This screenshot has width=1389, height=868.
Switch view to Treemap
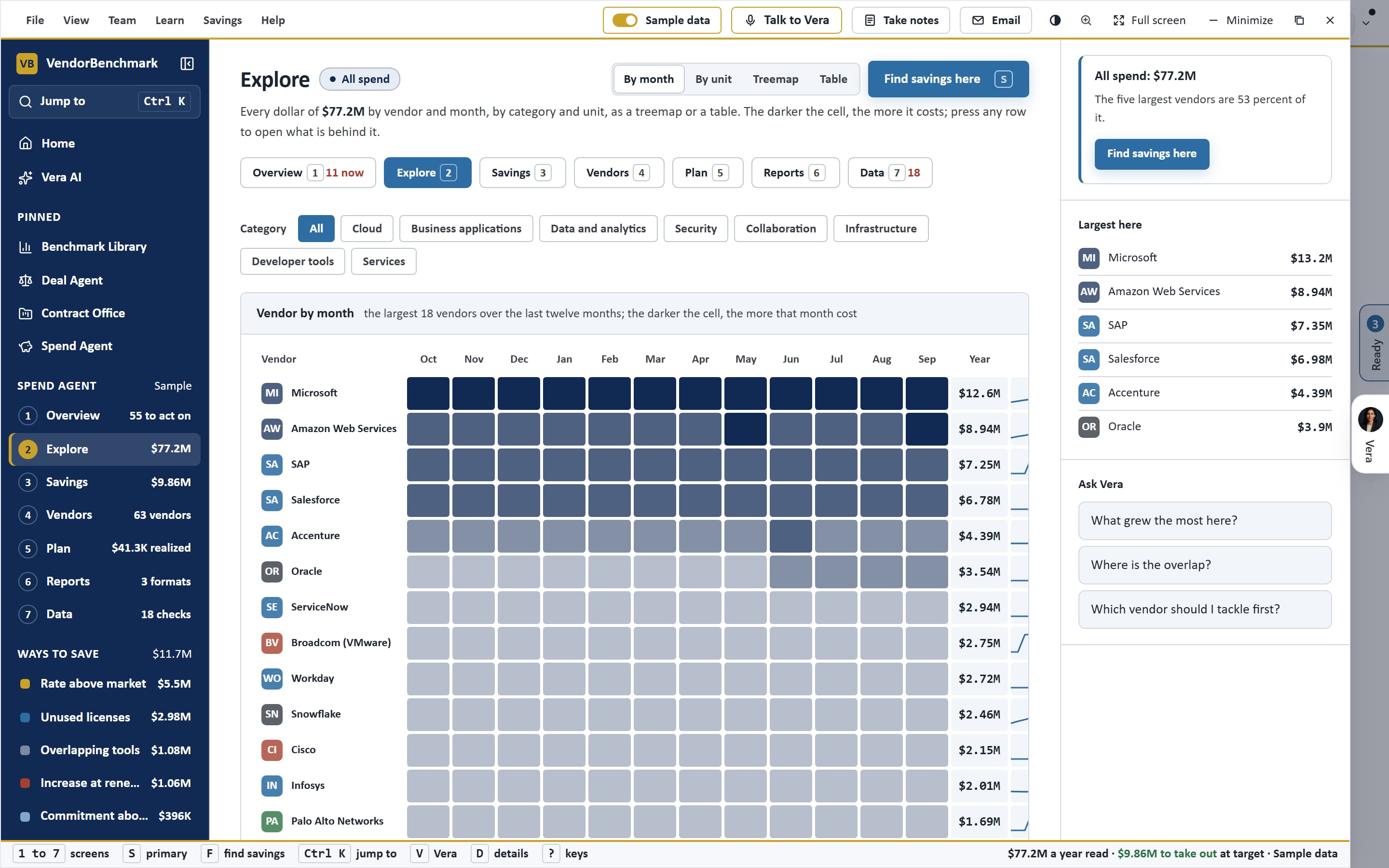pos(776,79)
